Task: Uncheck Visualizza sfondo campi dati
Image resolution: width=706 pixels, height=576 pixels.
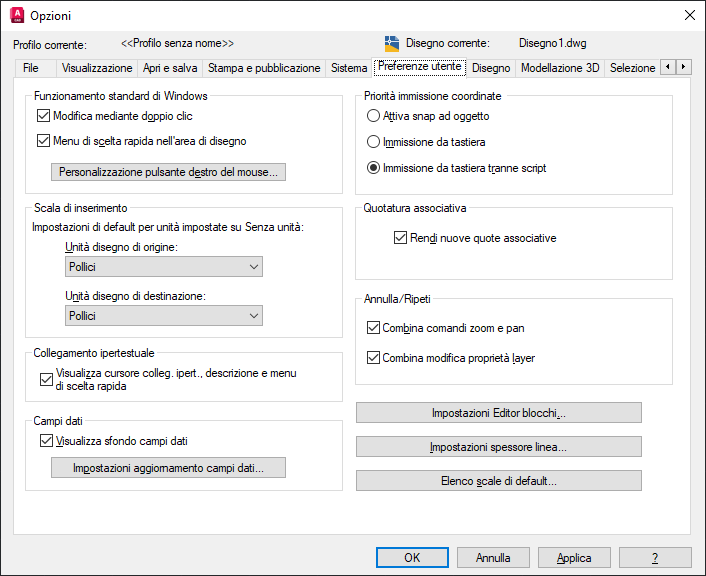Action: pos(45,441)
